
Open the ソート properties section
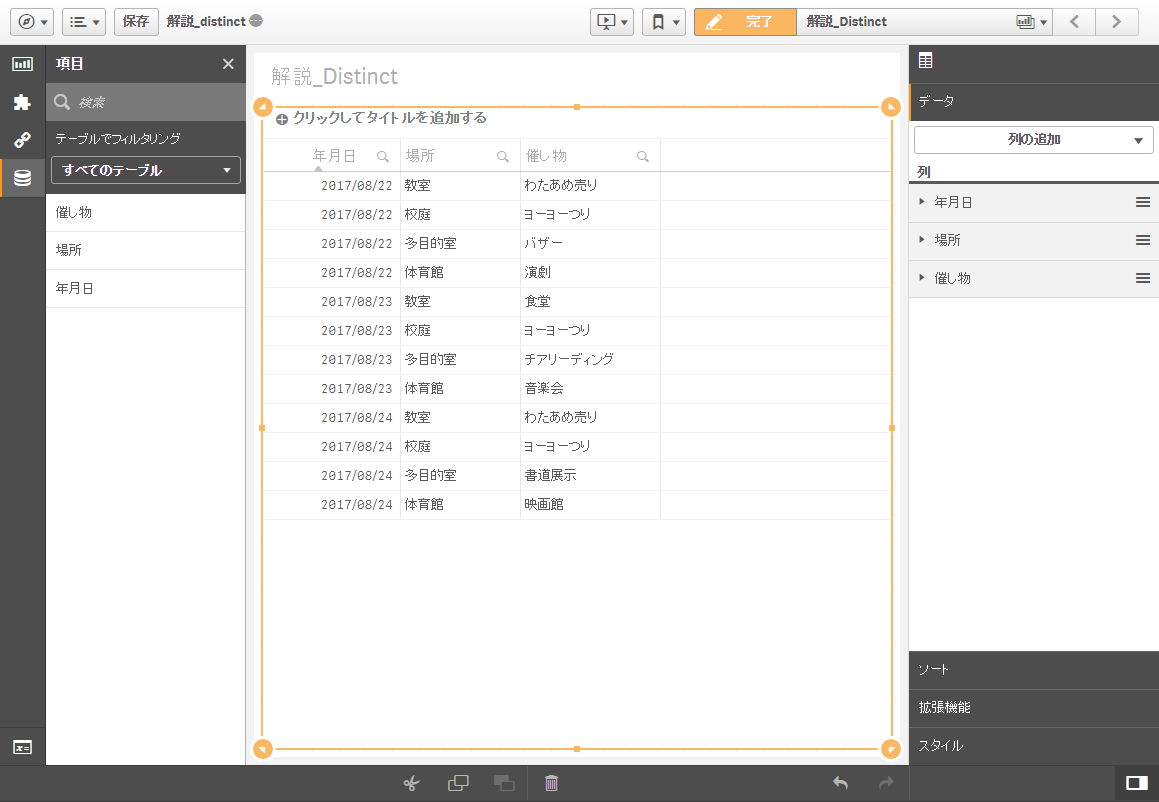click(x=1033, y=670)
